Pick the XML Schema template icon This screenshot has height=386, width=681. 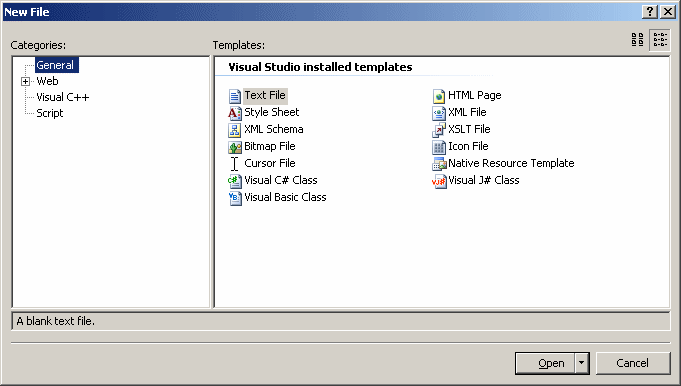[x=235, y=130]
